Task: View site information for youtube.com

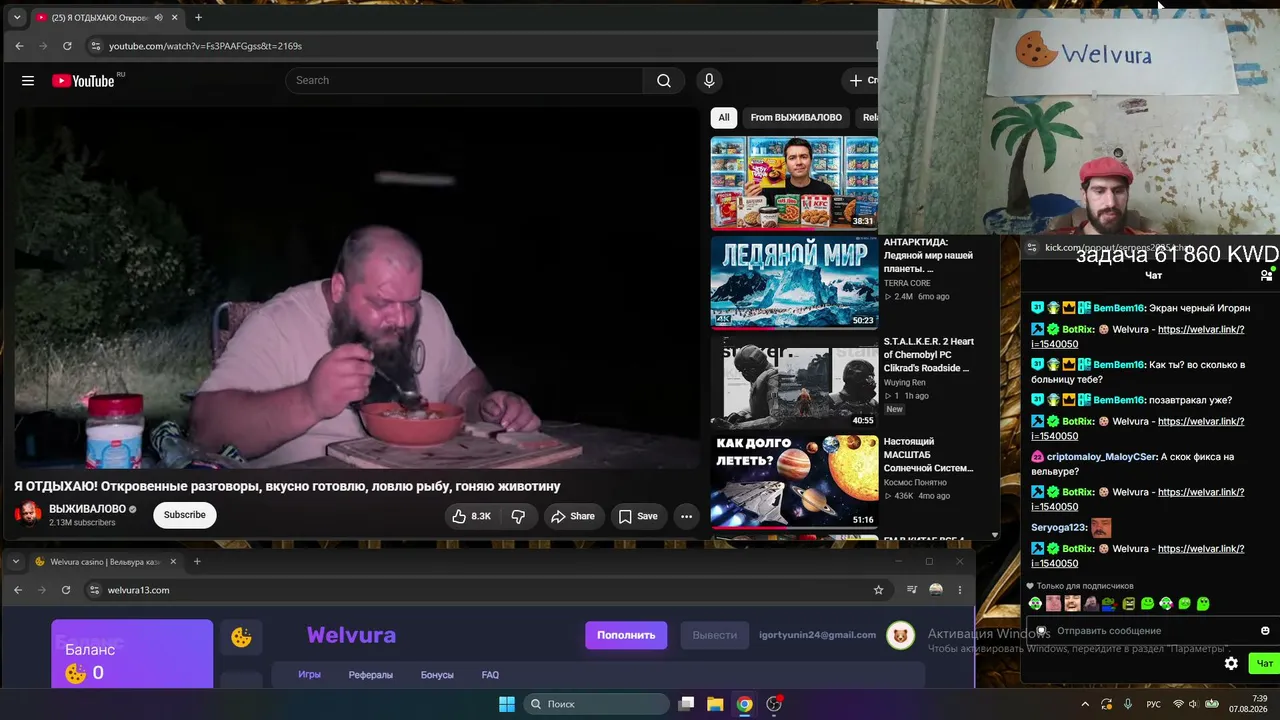Action: click(x=95, y=46)
